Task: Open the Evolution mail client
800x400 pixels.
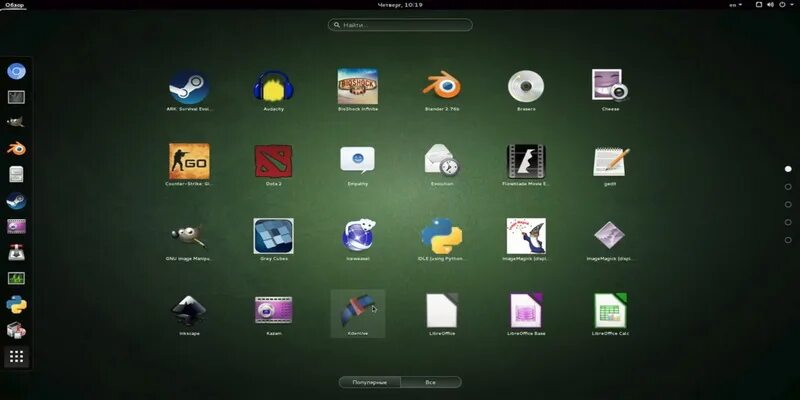Action: pyautogui.click(x=442, y=160)
